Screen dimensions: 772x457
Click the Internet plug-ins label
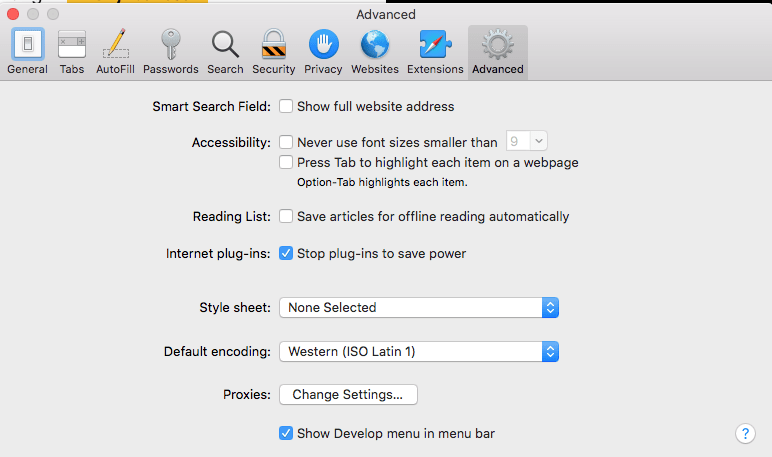tap(218, 253)
